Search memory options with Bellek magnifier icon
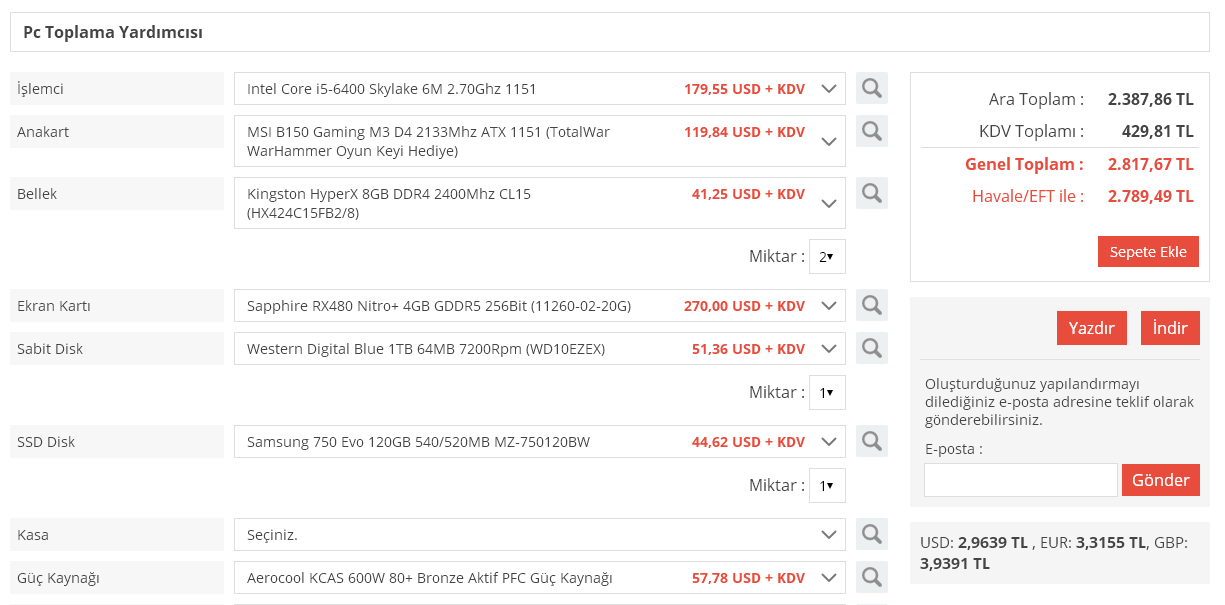The width and height of the screenshot is (1225, 605). [872, 193]
